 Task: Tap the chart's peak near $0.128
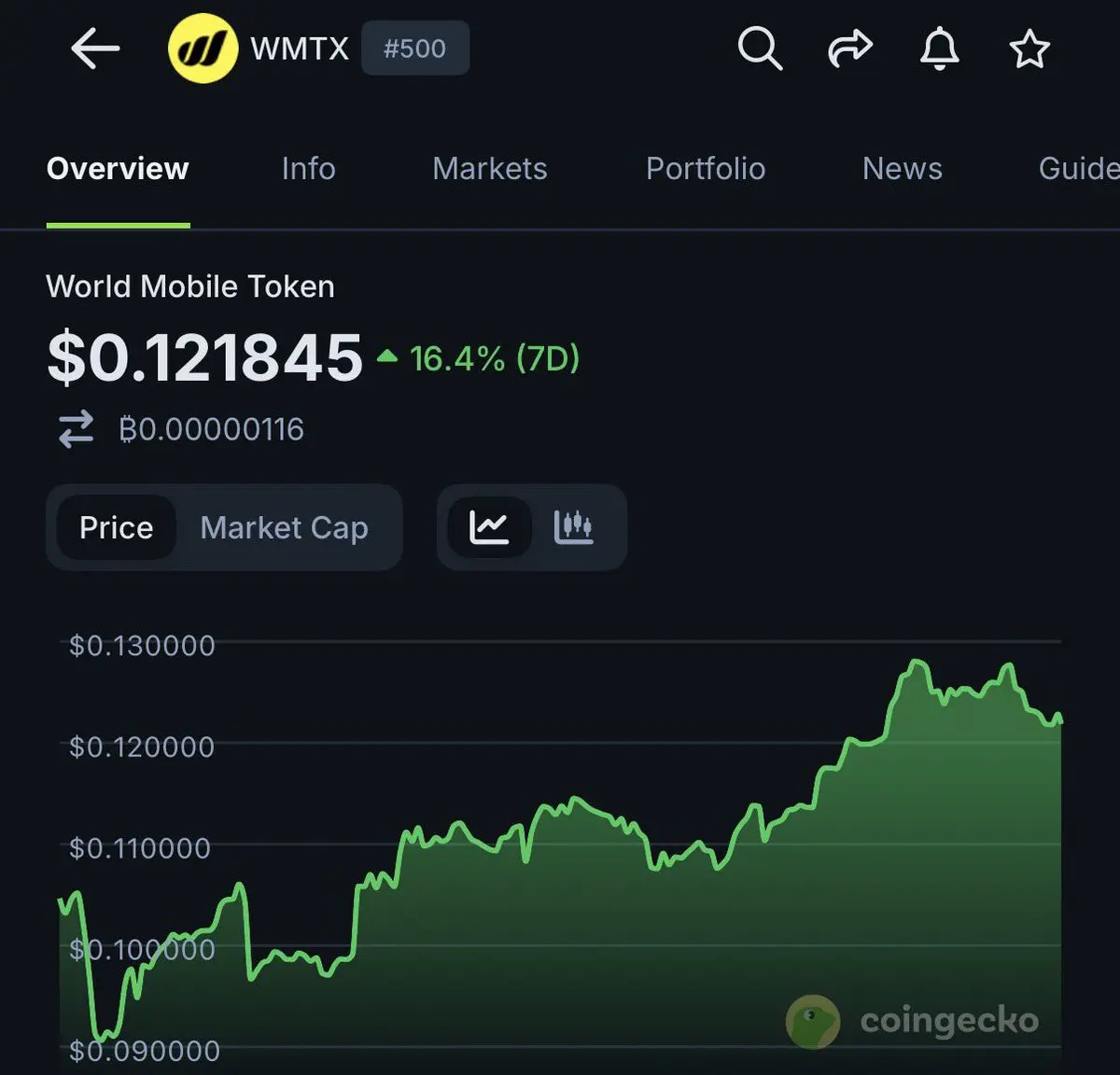coord(917,662)
